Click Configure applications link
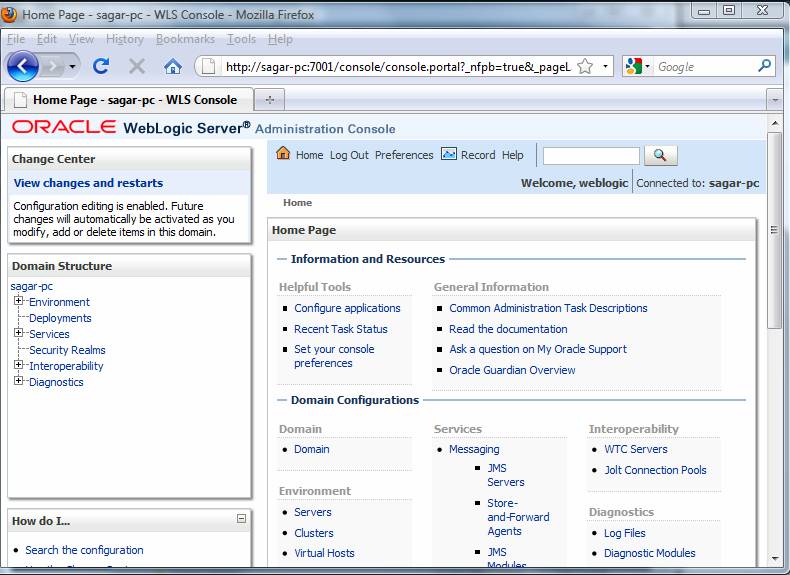Screen dimensions: 790x575 (x=347, y=308)
